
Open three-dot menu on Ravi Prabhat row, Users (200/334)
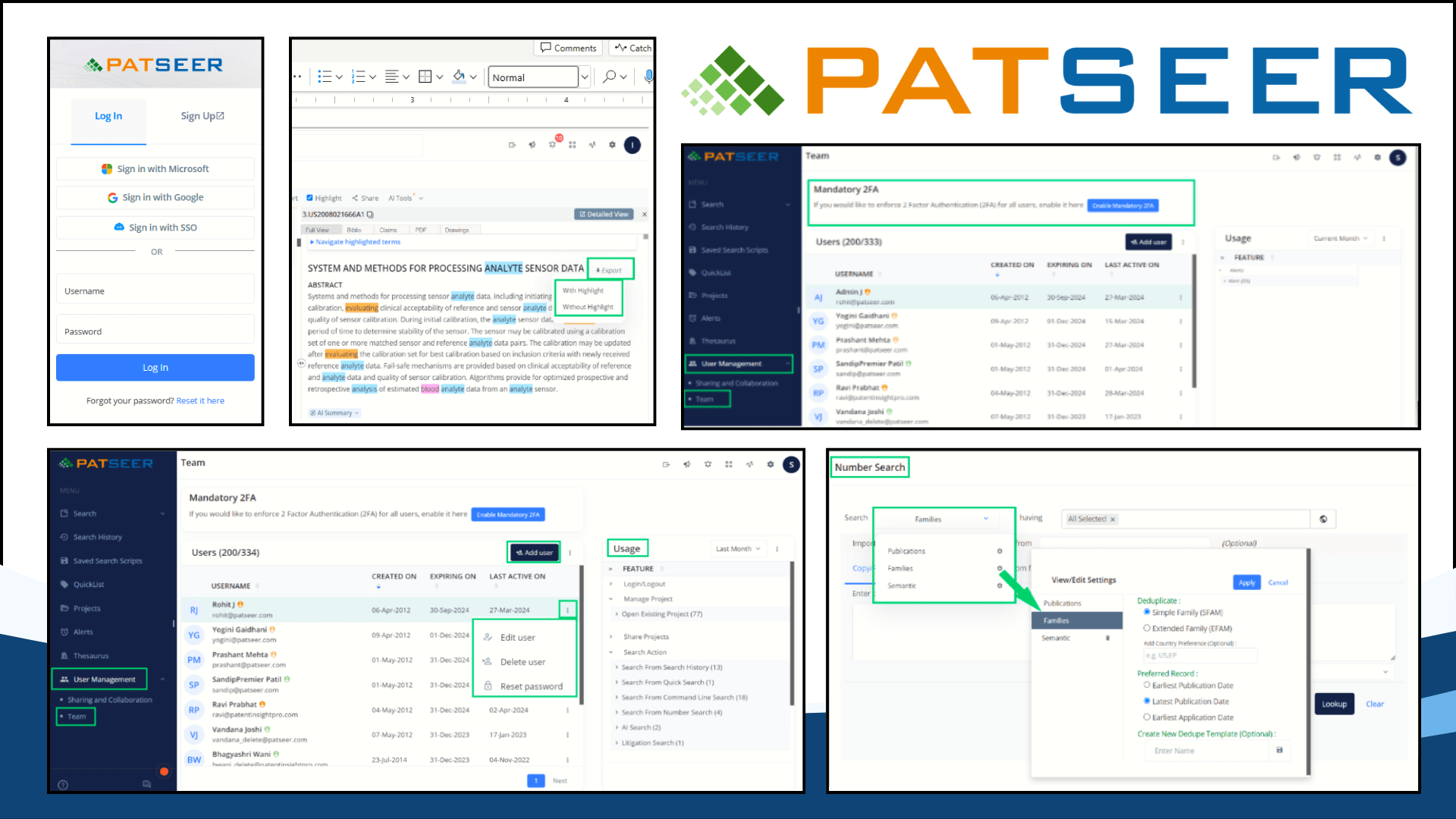pyautogui.click(x=567, y=710)
